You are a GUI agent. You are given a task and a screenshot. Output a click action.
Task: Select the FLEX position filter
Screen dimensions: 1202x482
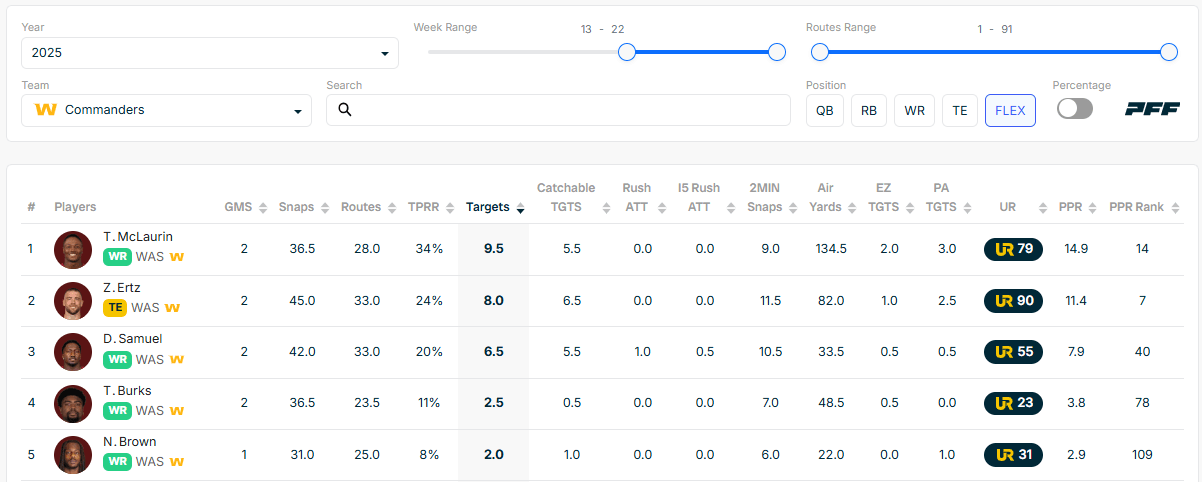click(x=1010, y=110)
